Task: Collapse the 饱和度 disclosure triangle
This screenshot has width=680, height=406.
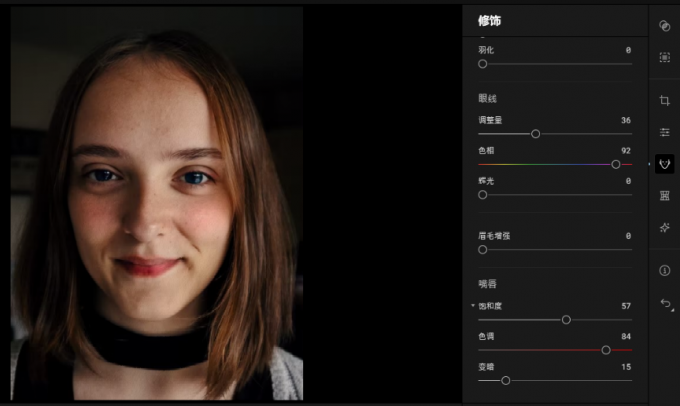Action: (x=473, y=305)
